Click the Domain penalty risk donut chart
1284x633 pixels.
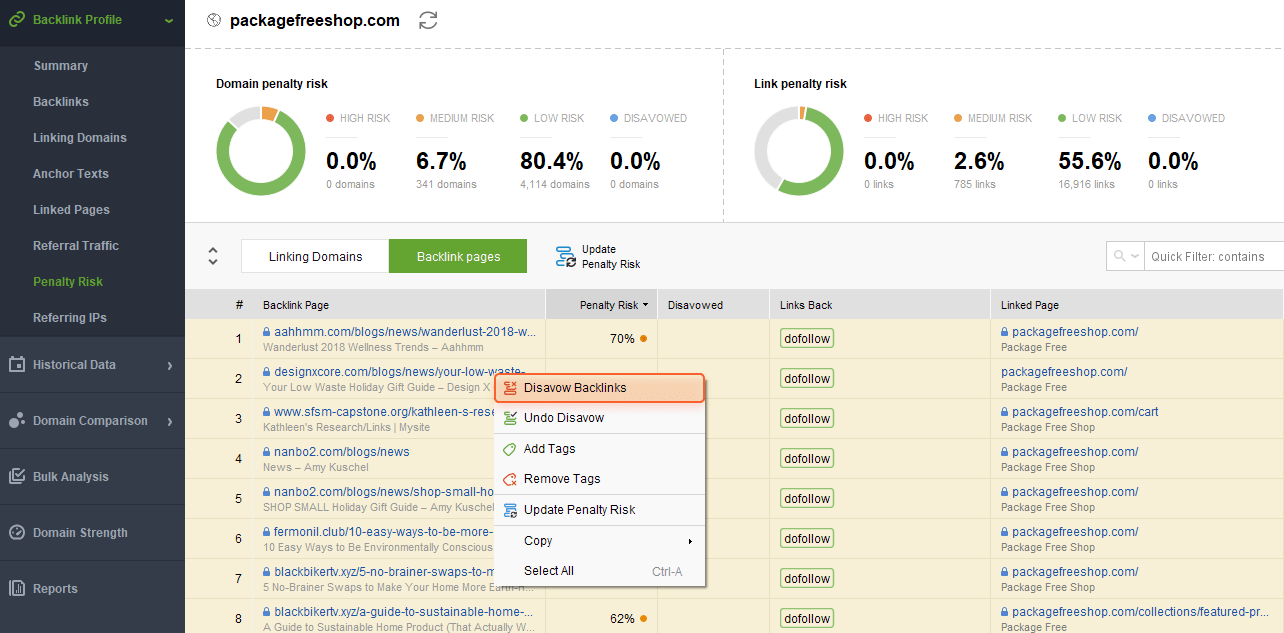[260, 151]
